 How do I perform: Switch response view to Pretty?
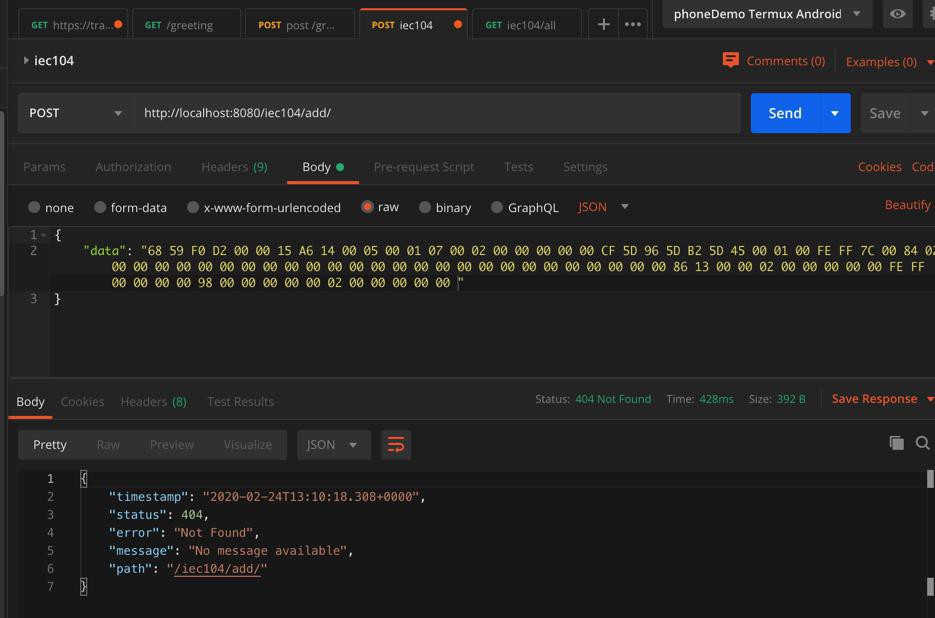(49, 445)
